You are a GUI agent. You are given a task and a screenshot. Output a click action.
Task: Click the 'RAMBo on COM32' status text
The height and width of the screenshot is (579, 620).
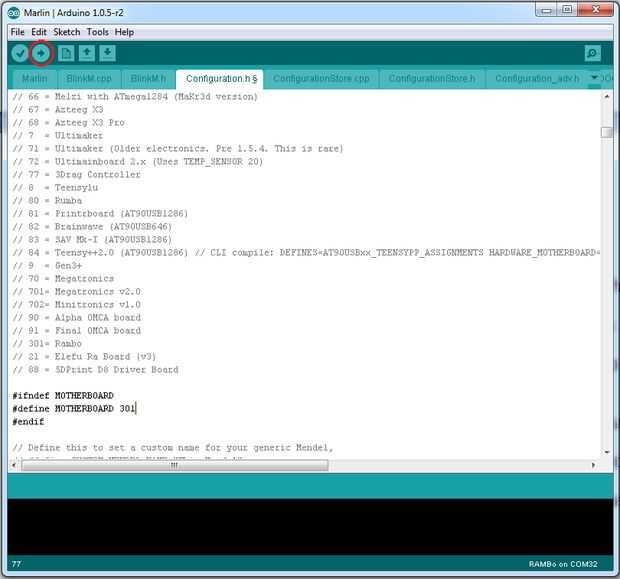[x=563, y=564]
